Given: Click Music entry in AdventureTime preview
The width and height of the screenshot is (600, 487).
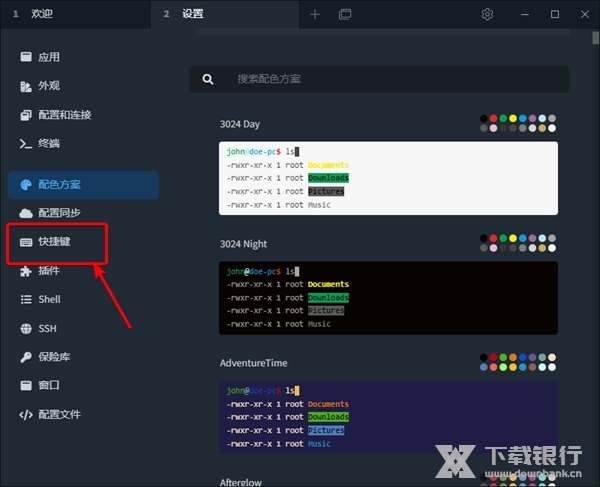Looking at the screenshot, I should click(x=319, y=444).
